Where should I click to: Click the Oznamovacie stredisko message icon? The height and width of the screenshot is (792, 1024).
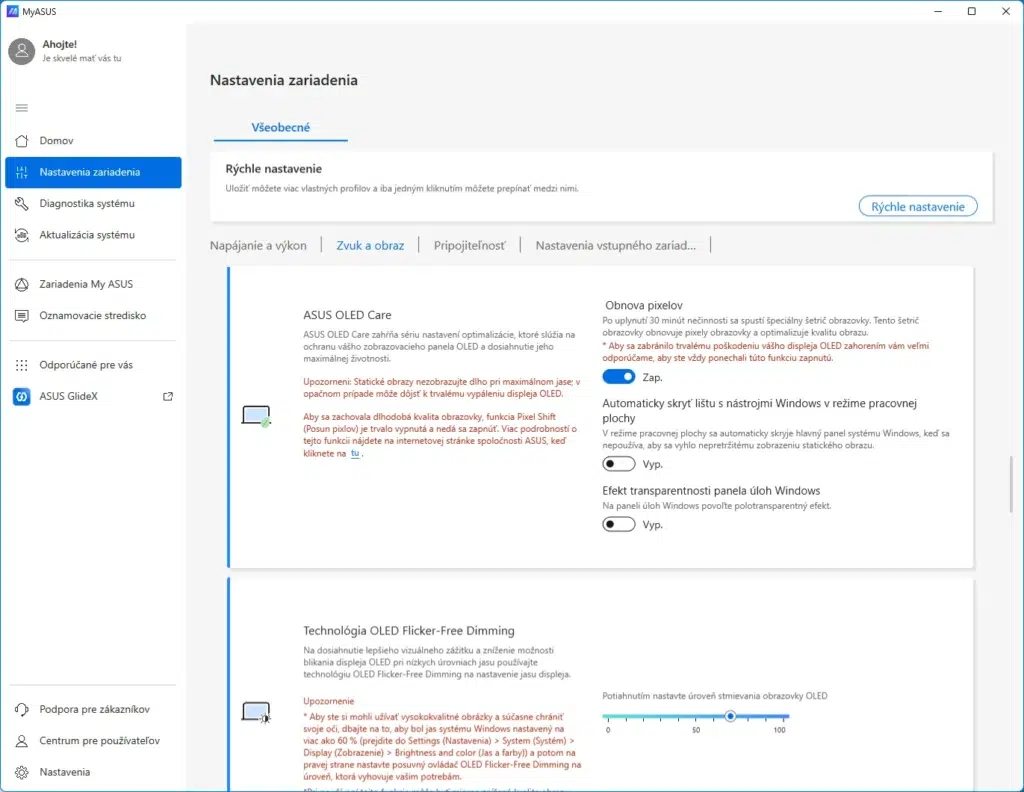pyautogui.click(x=22, y=316)
